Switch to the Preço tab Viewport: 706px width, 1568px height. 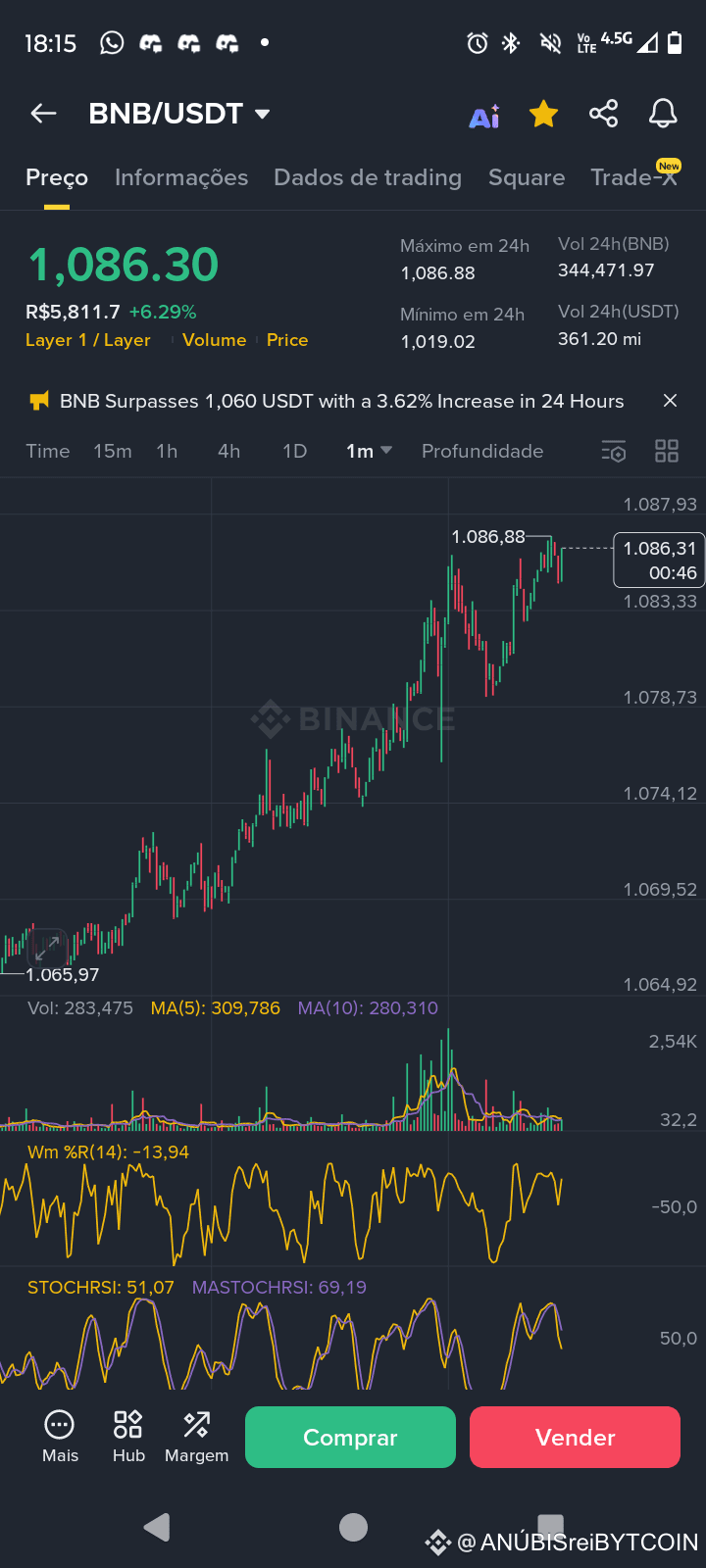pos(57,177)
